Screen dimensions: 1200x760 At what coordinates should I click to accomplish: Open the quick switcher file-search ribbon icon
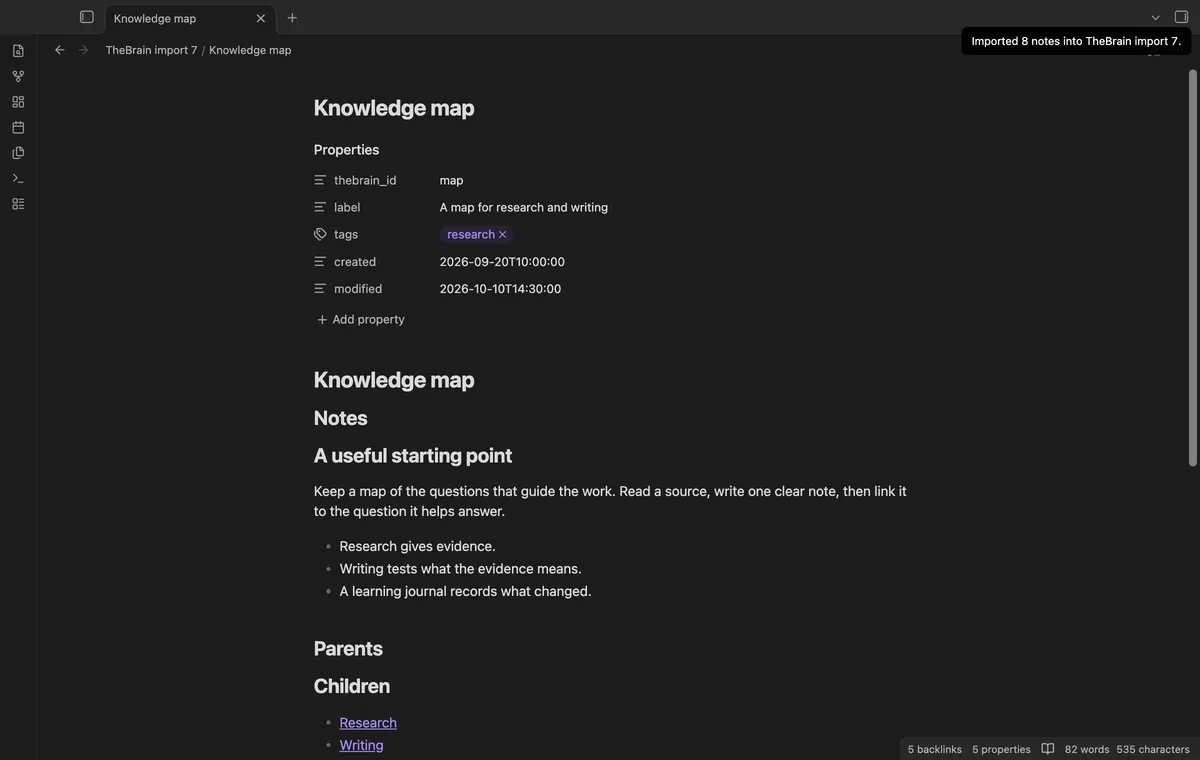18,50
